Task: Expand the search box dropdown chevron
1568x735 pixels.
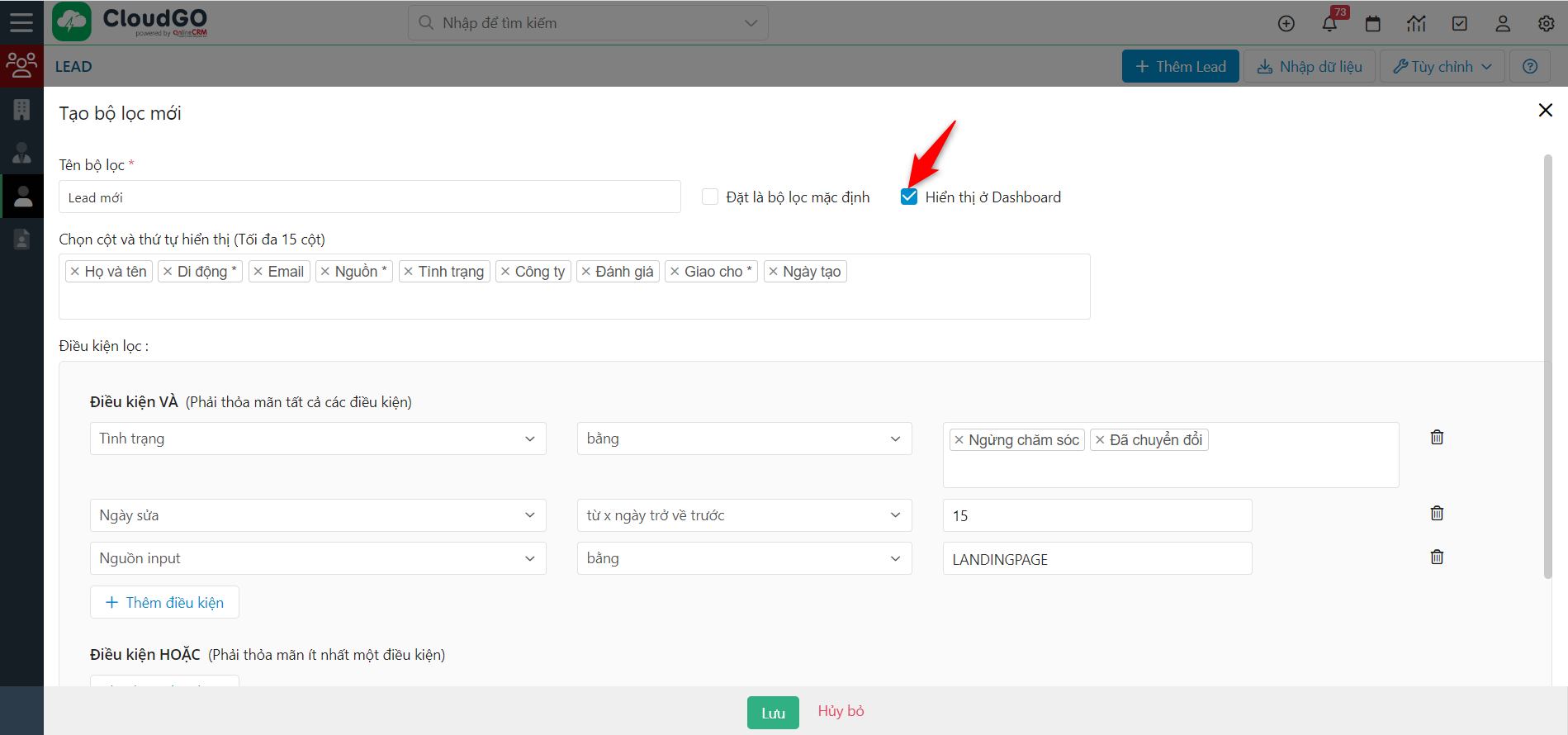Action: pyautogui.click(x=751, y=23)
